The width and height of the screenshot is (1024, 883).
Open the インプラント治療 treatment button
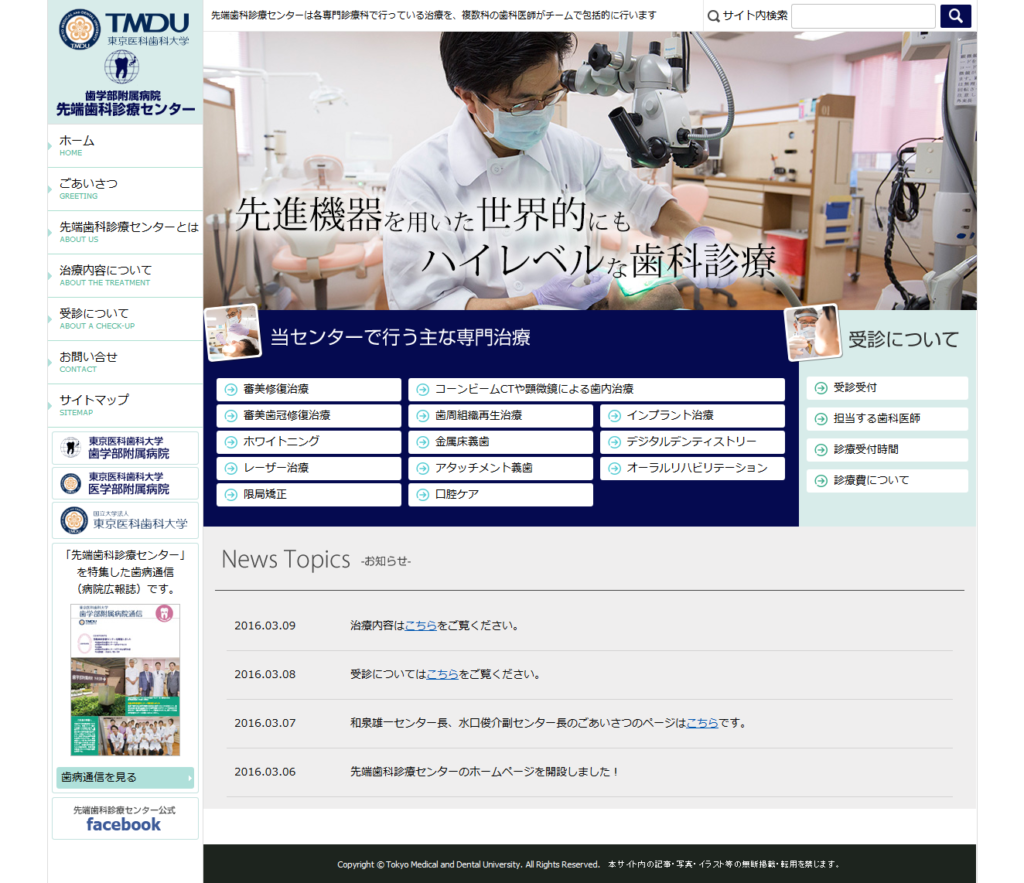tap(691, 415)
